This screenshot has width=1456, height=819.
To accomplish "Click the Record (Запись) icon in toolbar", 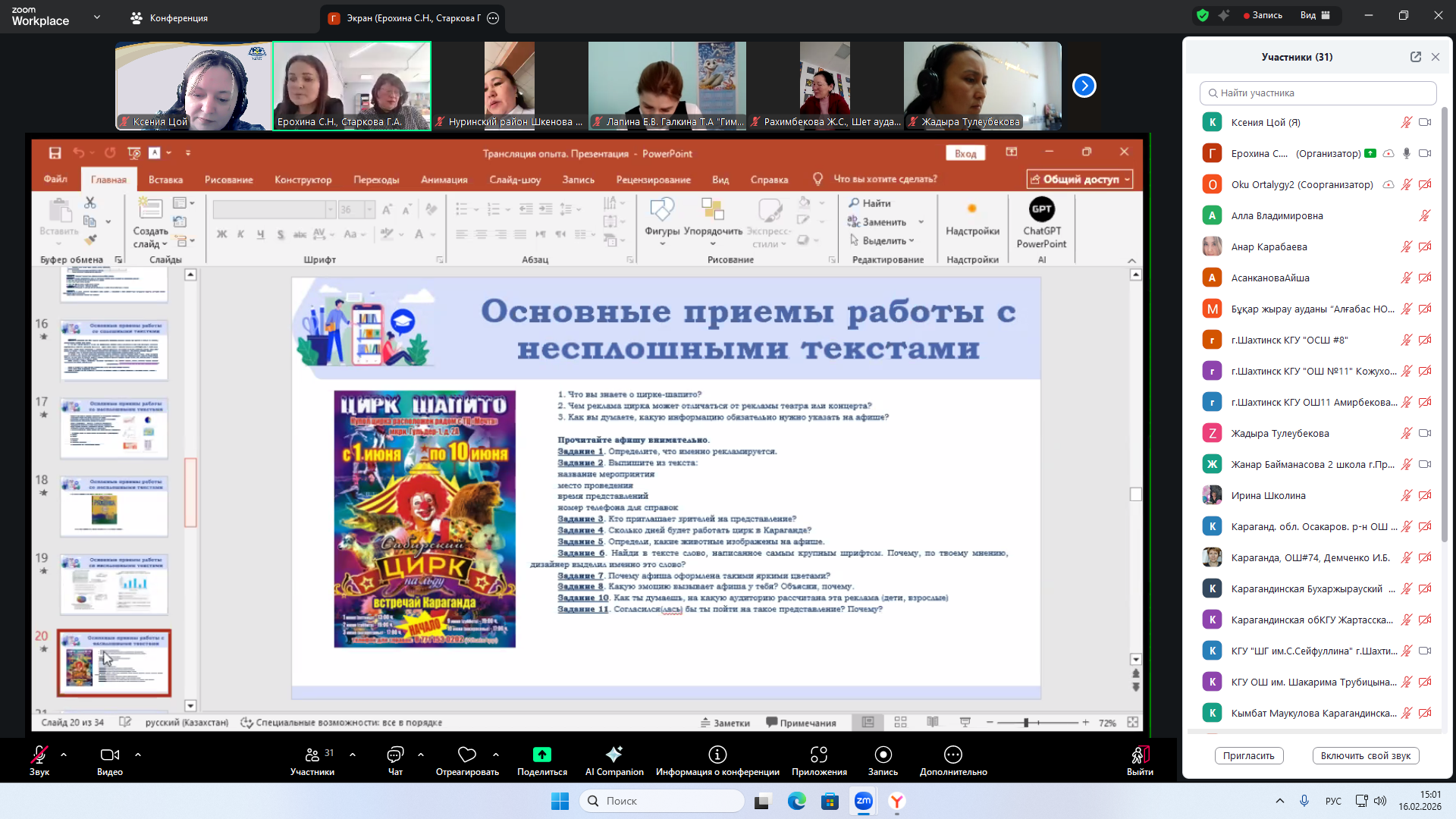I will (x=883, y=755).
